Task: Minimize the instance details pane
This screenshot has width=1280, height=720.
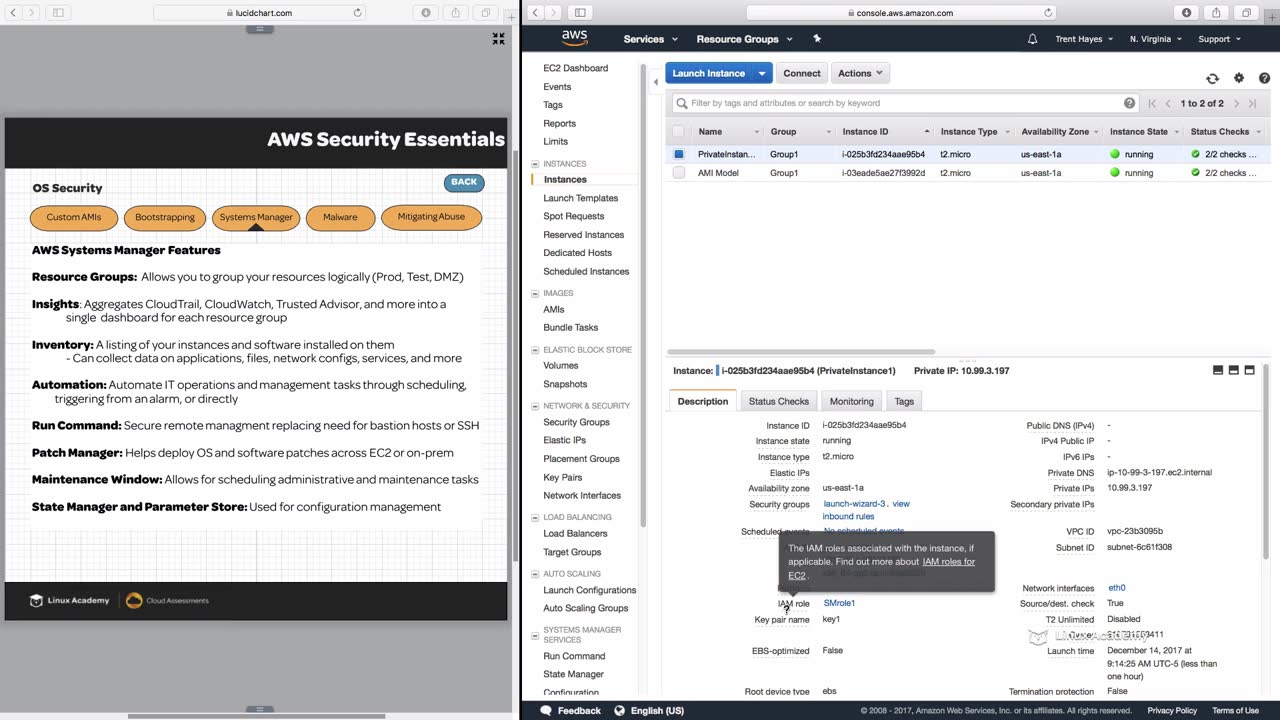Action: [1218, 370]
